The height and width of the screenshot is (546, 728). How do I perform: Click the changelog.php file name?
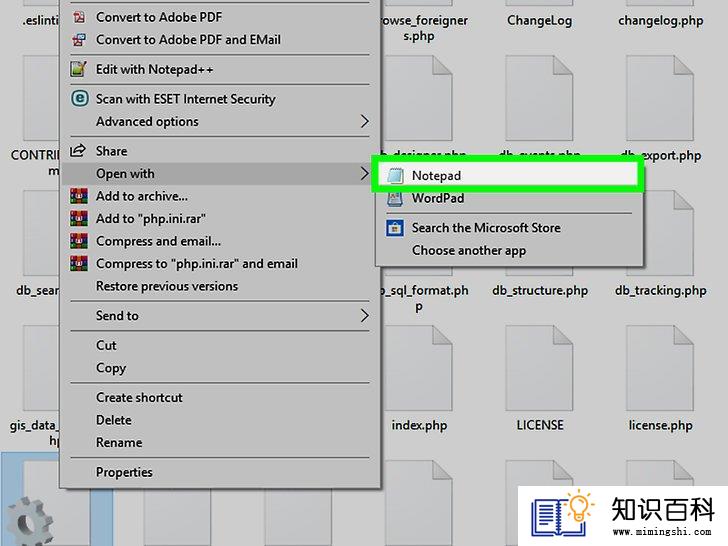[x=660, y=21]
